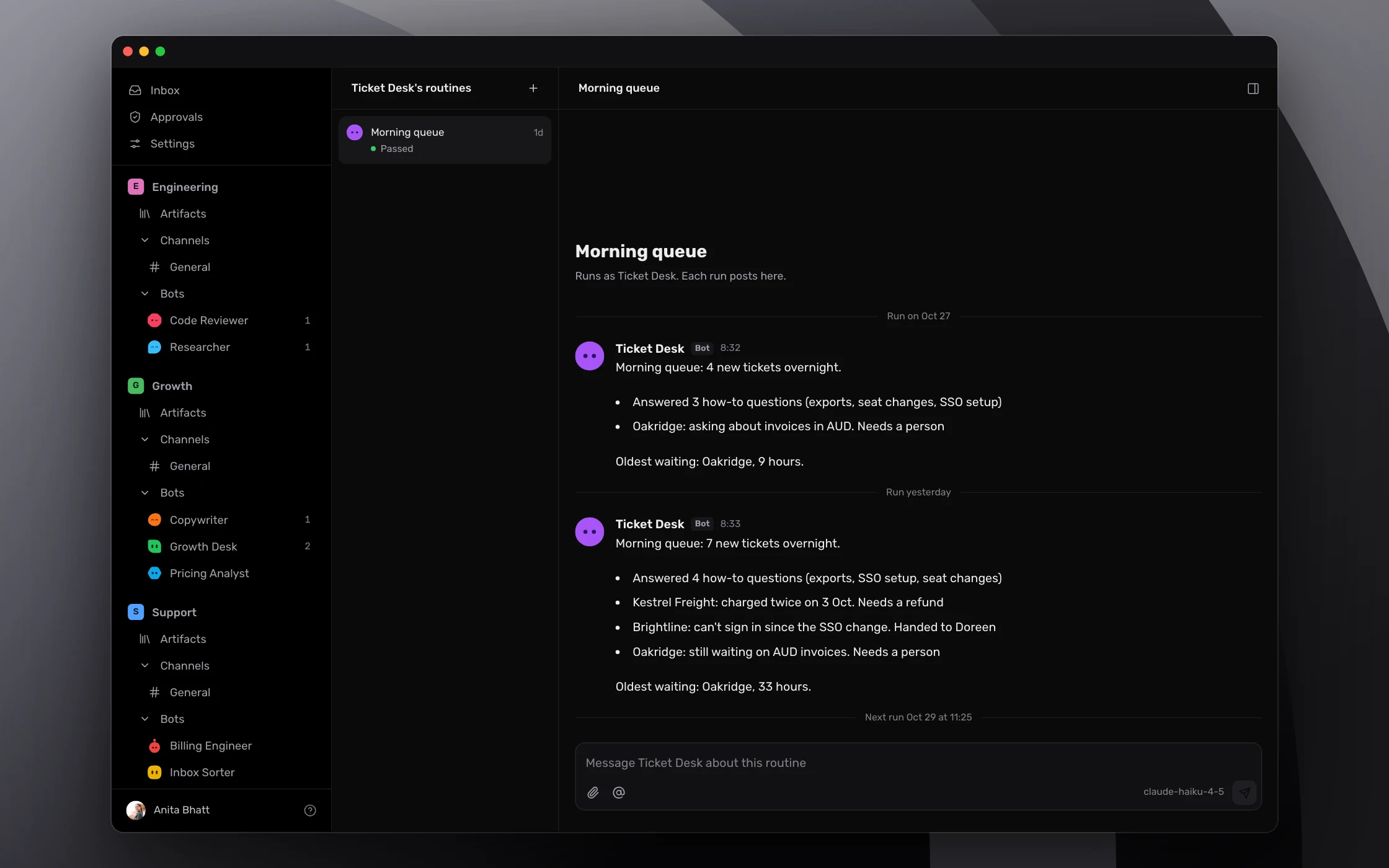
Task: Collapse Growth Bots section
Action: pos(144,492)
